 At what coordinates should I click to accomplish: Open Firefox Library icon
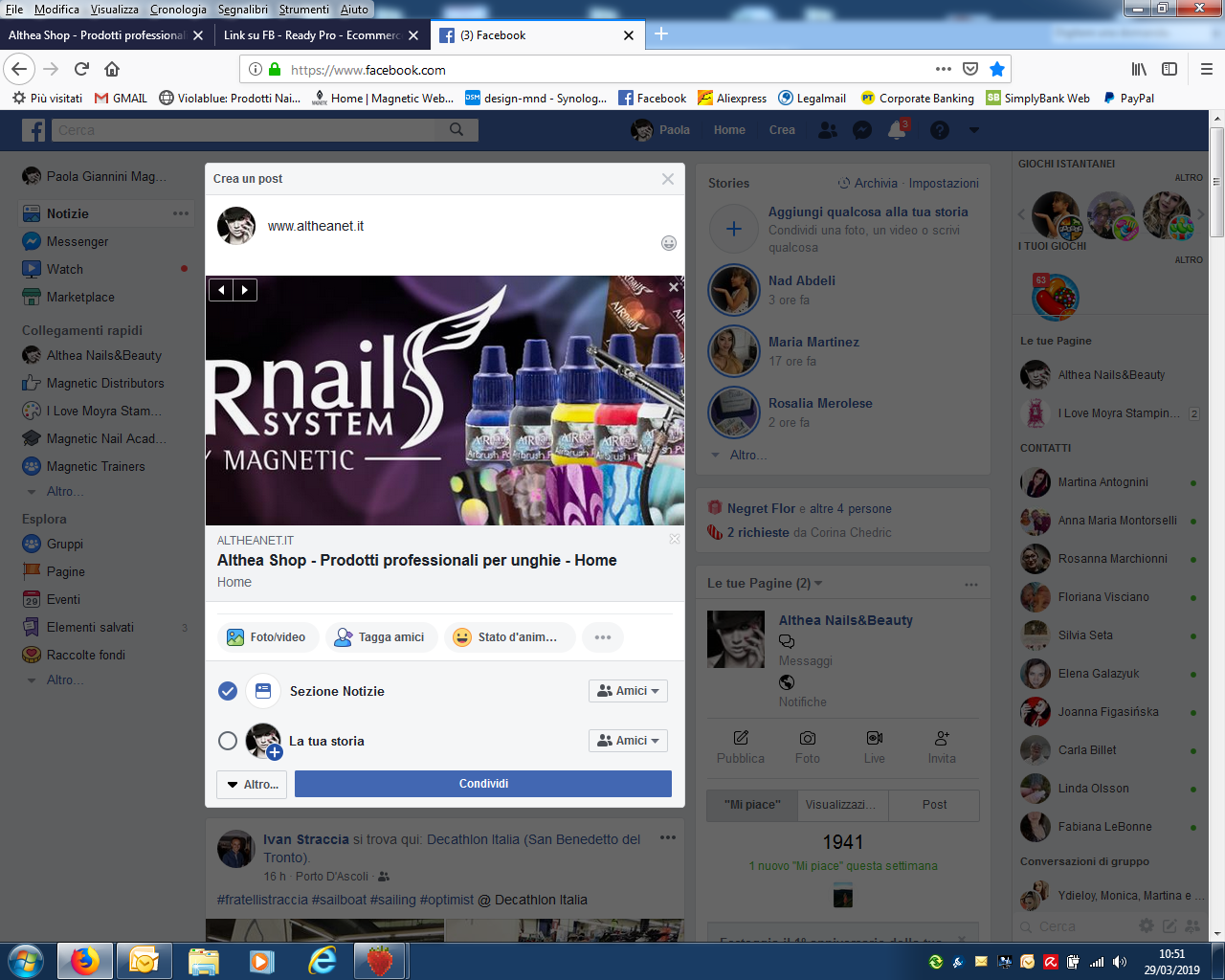(x=1139, y=69)
